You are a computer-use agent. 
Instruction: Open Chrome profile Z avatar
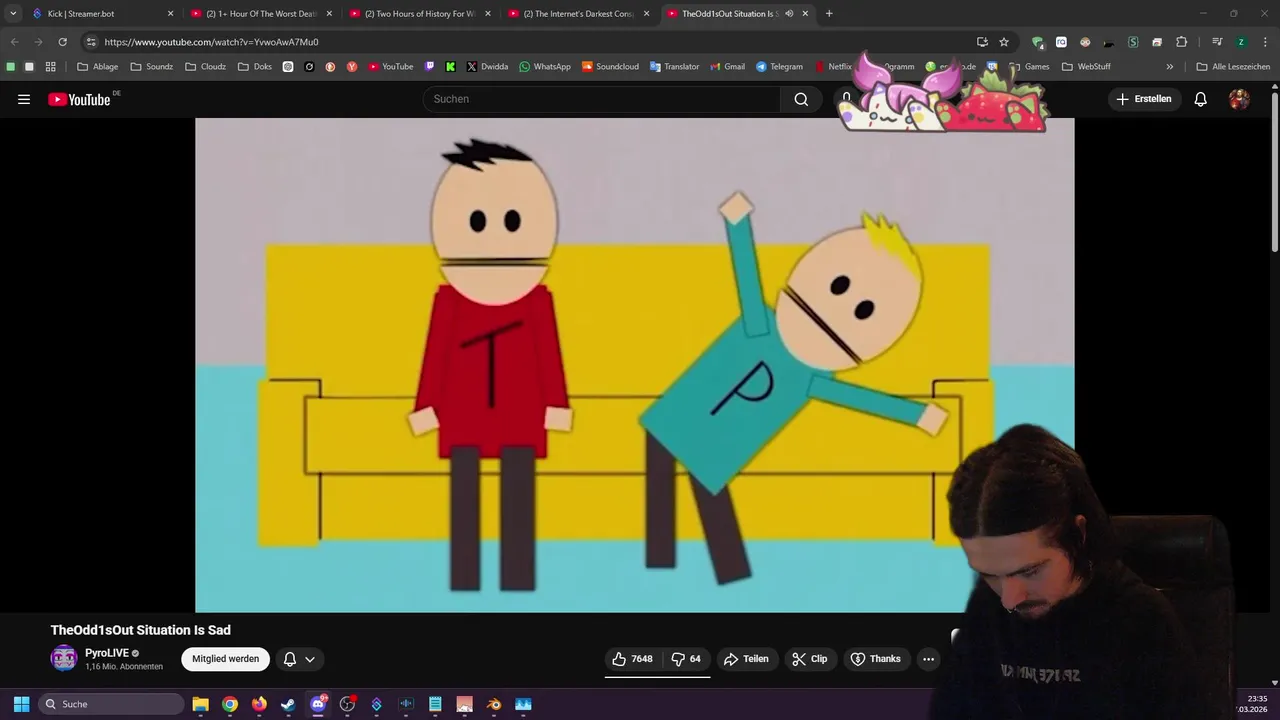click(x=1241, y=42)
